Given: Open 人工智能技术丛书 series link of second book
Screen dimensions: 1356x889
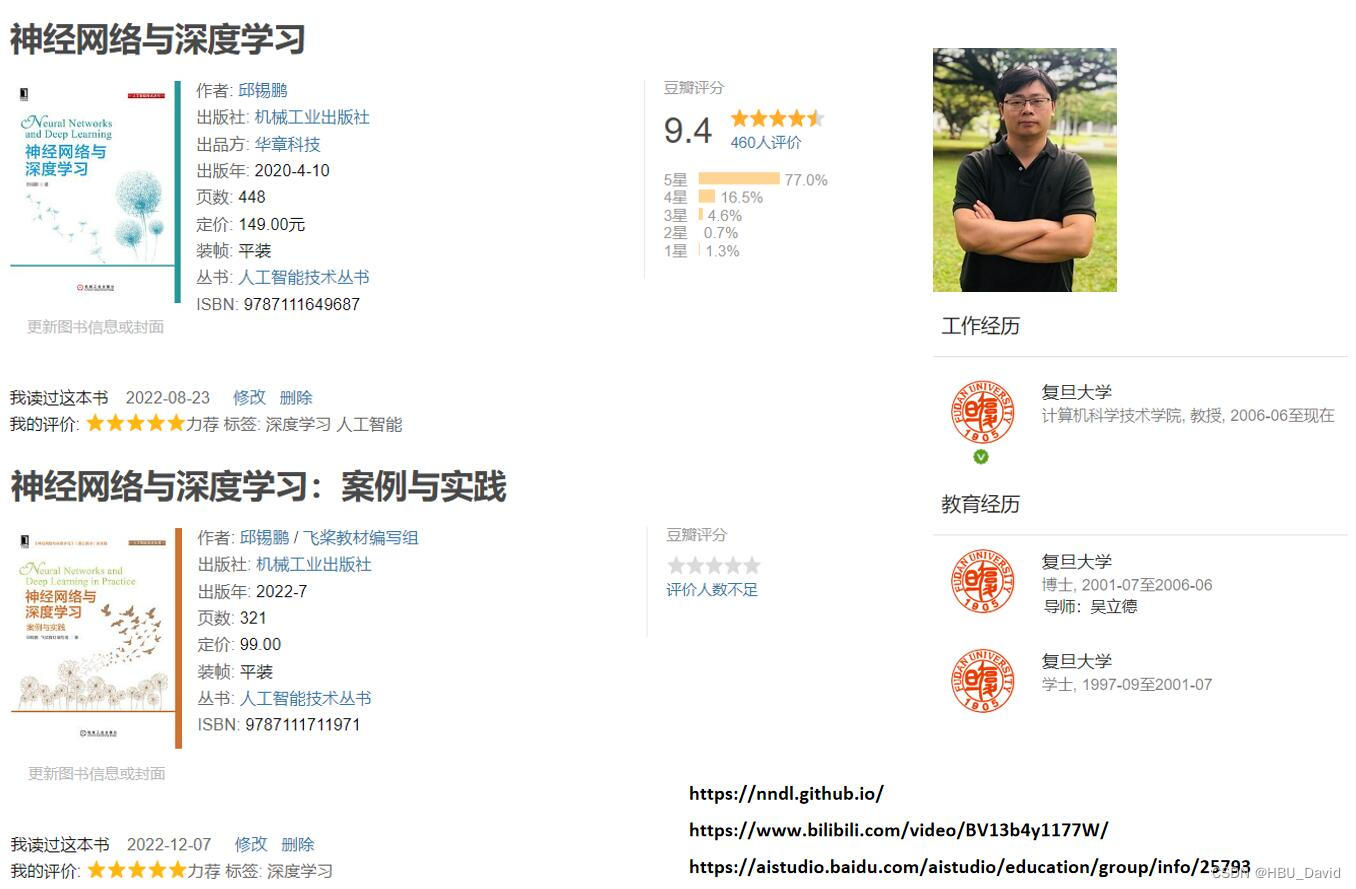Looking at the screenshot, I should coord(305,698).
